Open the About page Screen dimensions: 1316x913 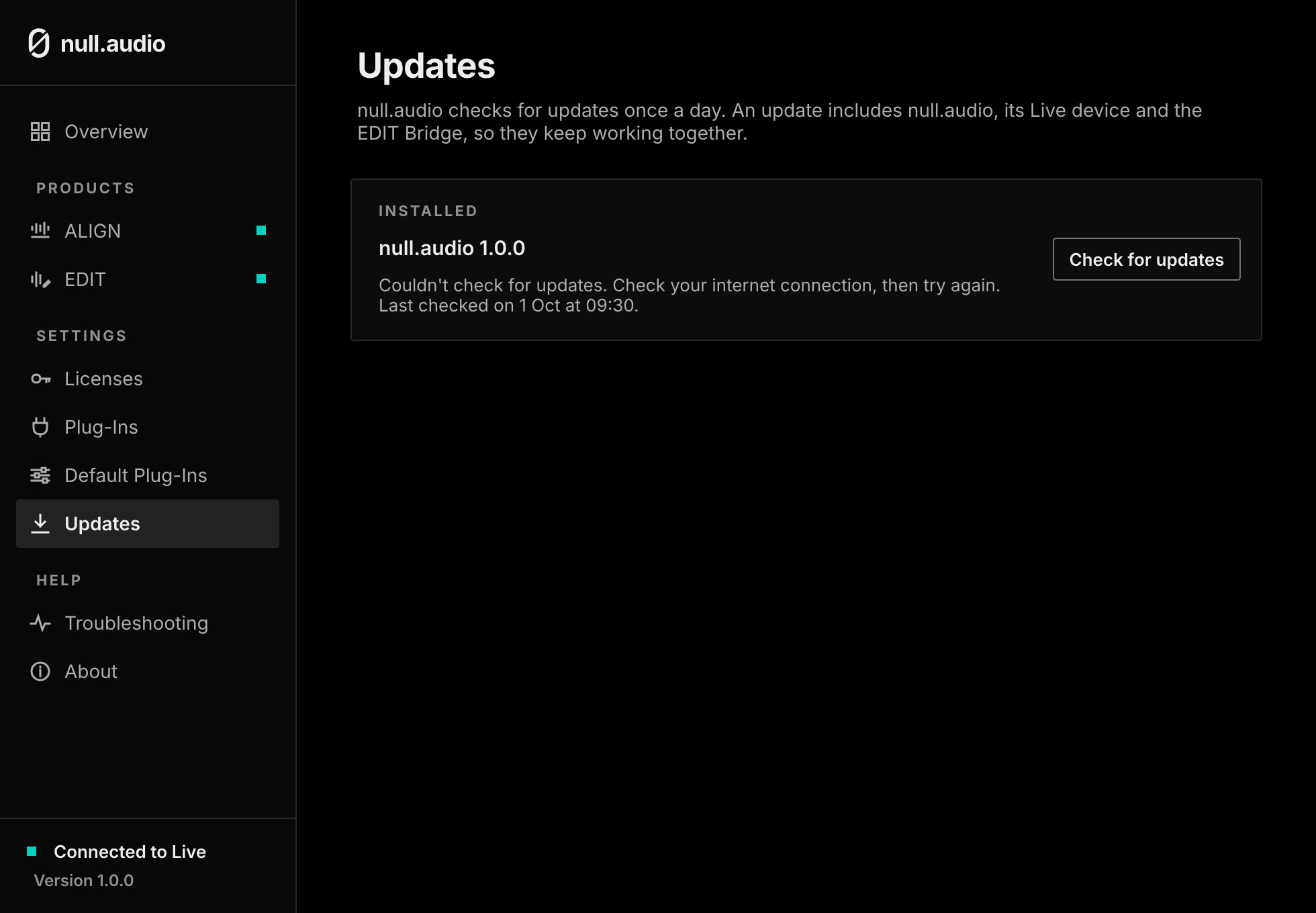(148, 671)
